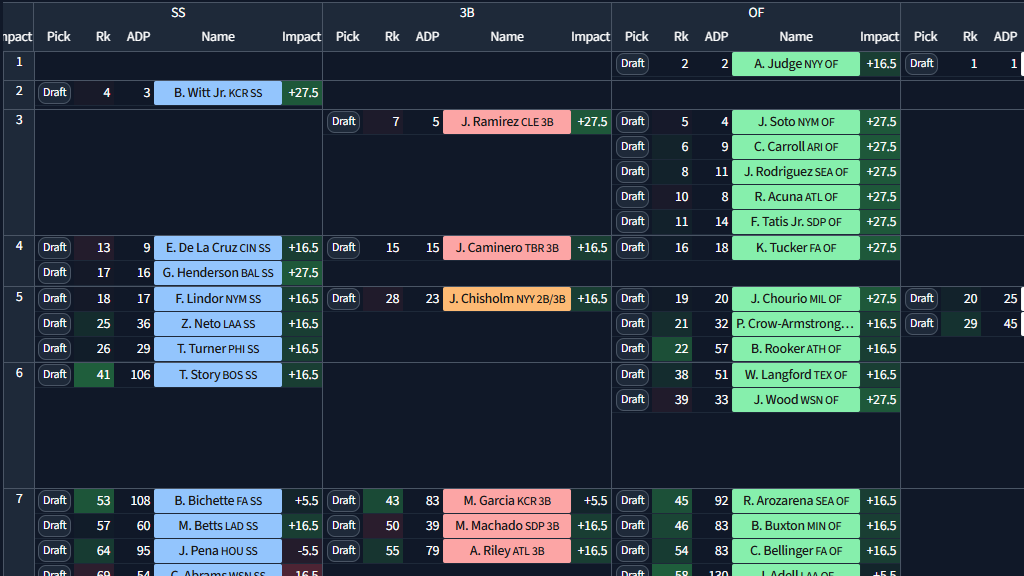Draft M. Machado with Draft button
The width and height of the screenshot is (1024, 576).
[344, 525]
